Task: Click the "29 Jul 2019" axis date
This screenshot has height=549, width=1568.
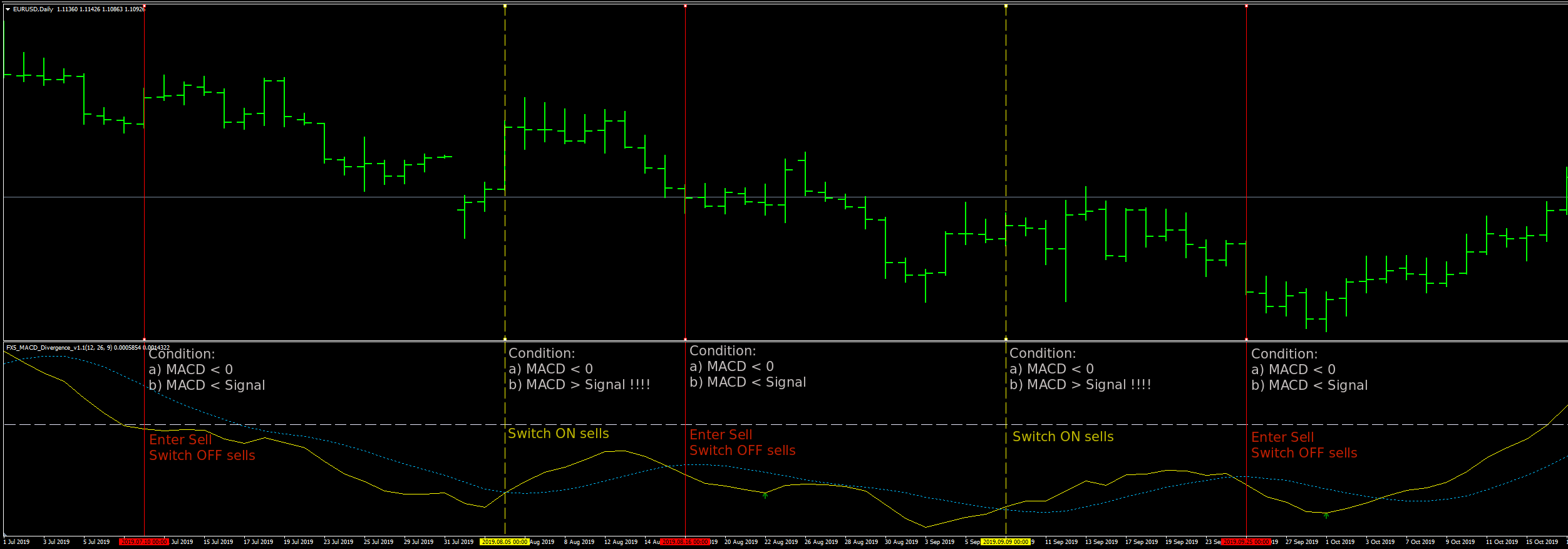Action: click(x=418, y=541)
